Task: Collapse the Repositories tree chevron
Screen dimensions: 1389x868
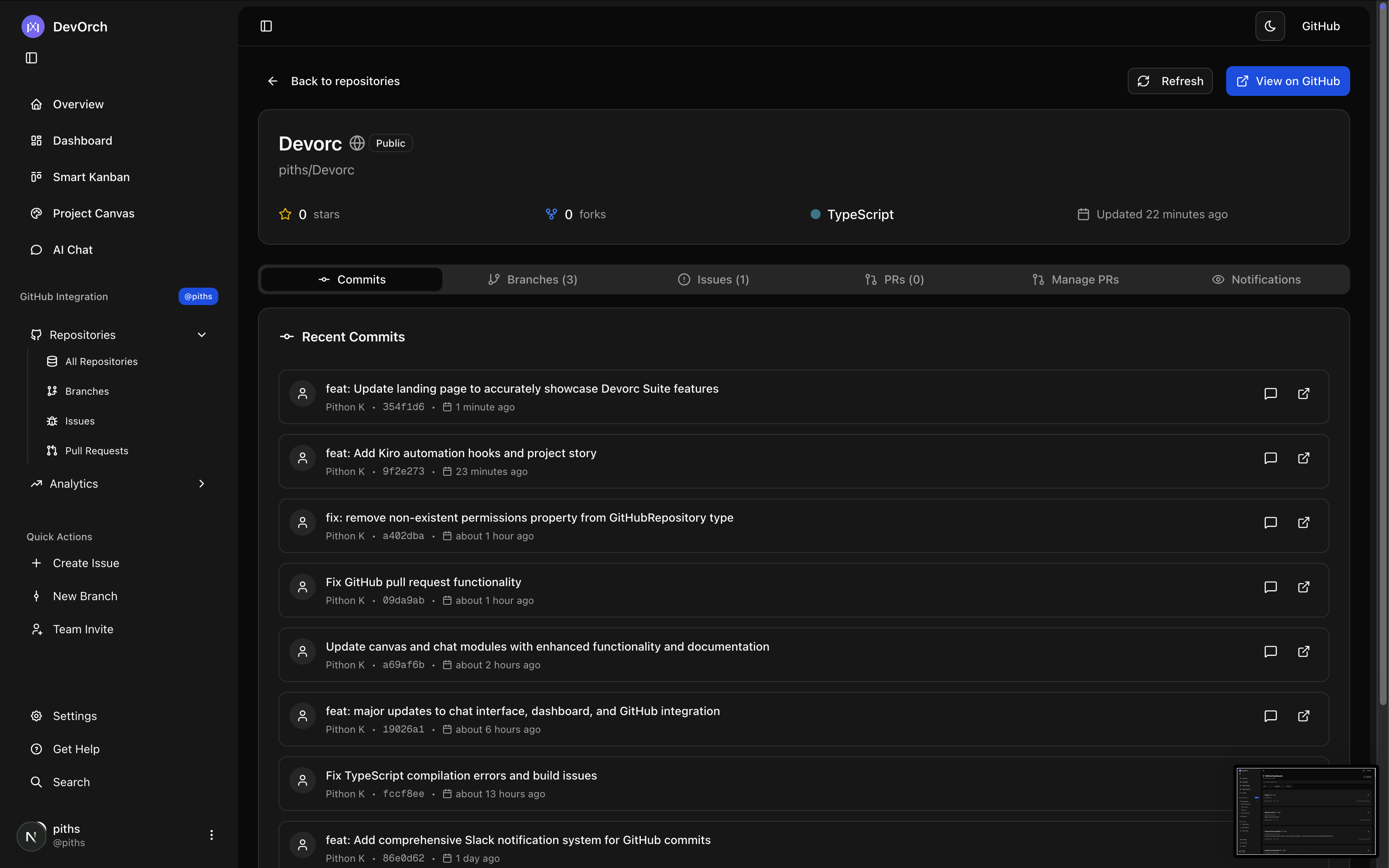Action: [x=201, y=335]
